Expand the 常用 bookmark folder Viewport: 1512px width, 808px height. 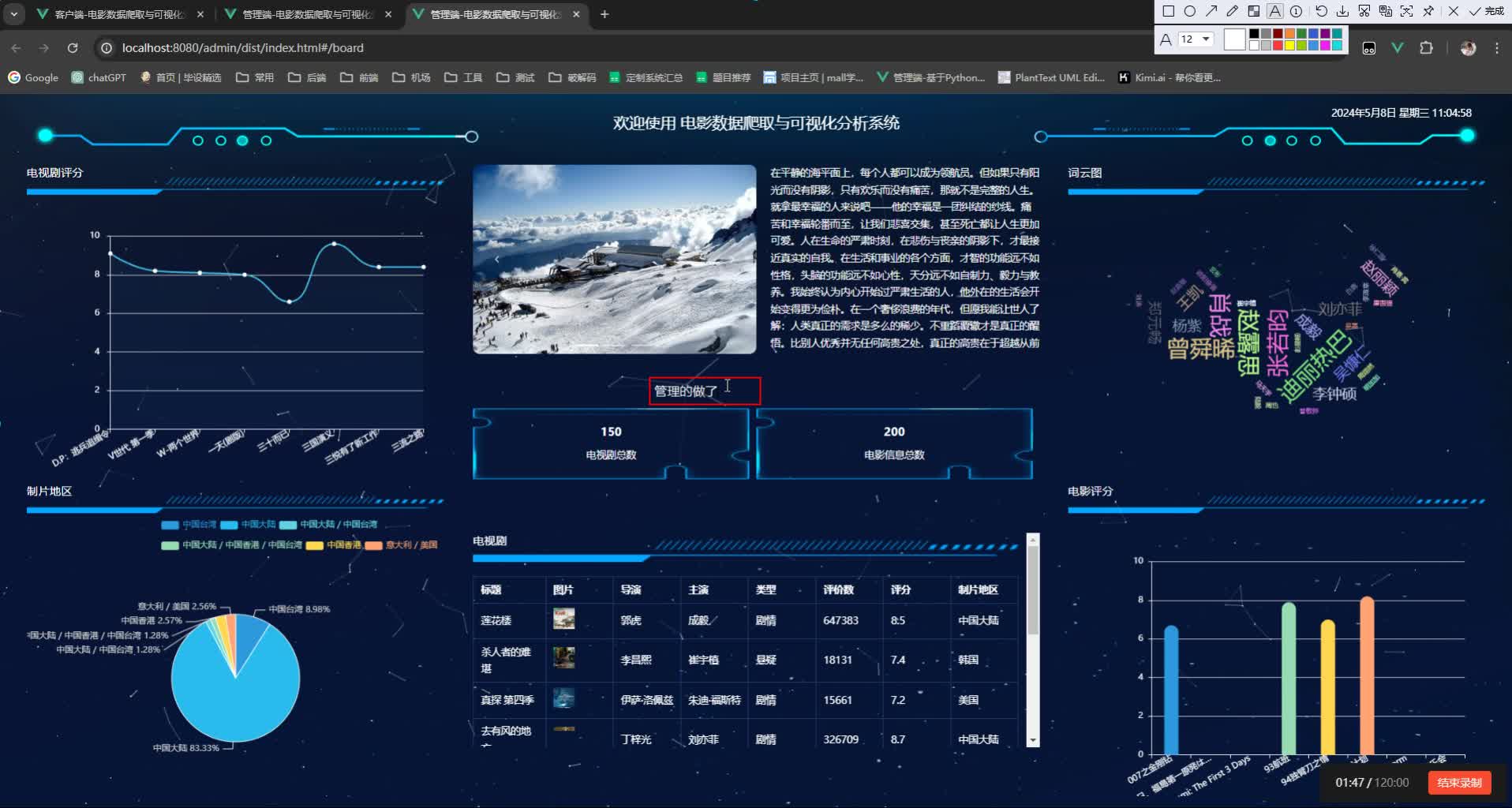pos(255,77)
